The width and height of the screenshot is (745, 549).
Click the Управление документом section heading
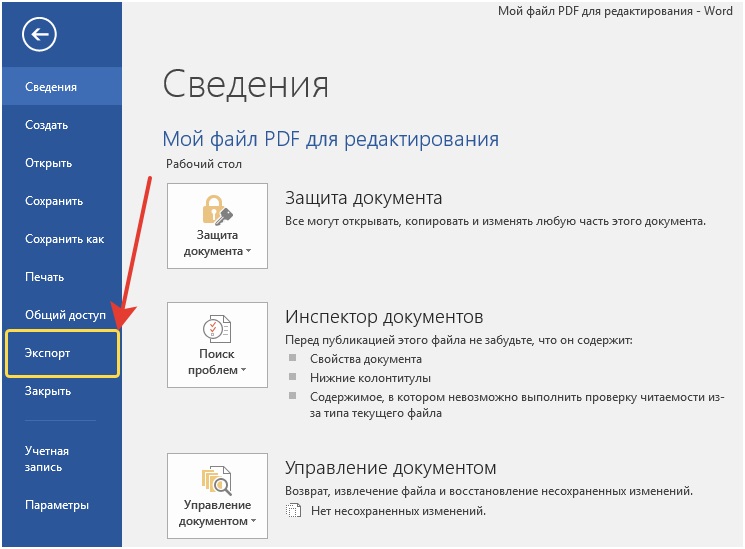[x=391, y=468]
